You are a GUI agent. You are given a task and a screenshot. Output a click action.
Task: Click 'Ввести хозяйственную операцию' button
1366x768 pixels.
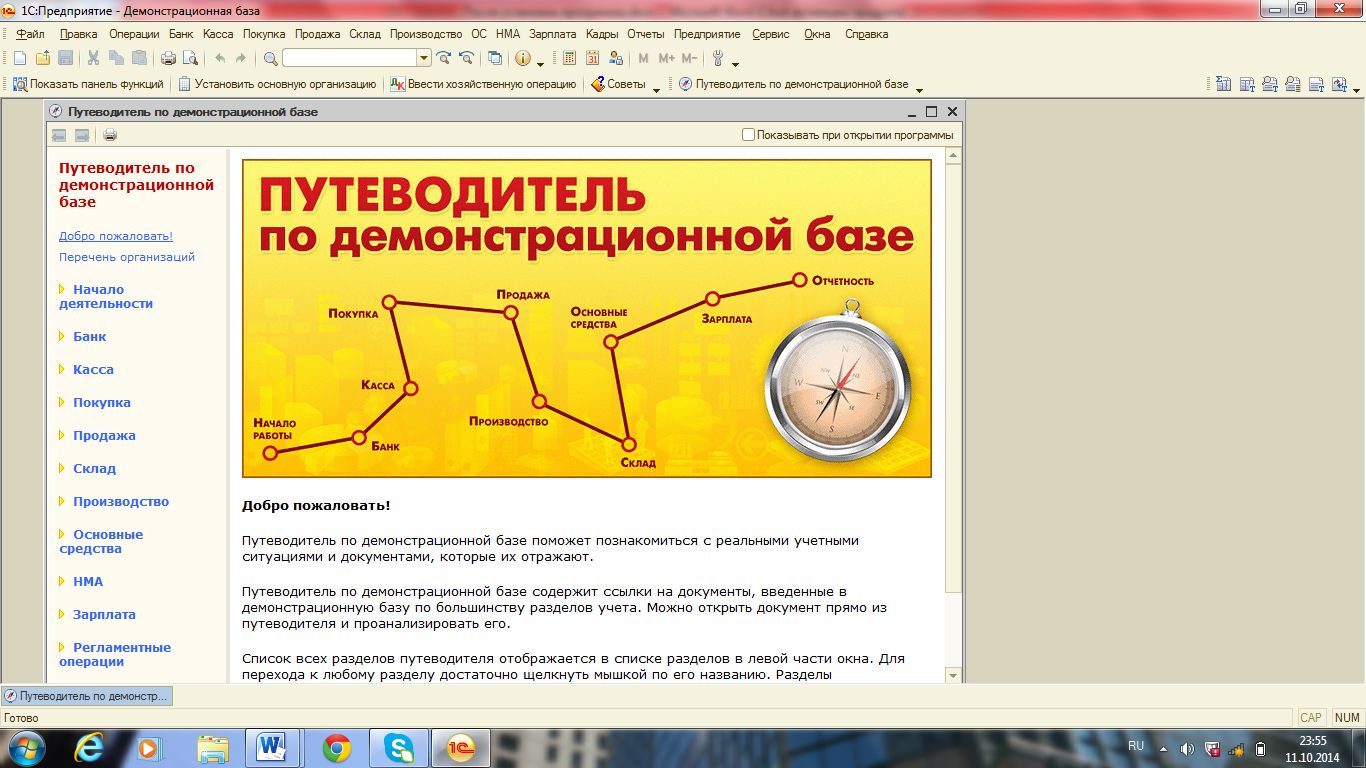click(483, 84)
